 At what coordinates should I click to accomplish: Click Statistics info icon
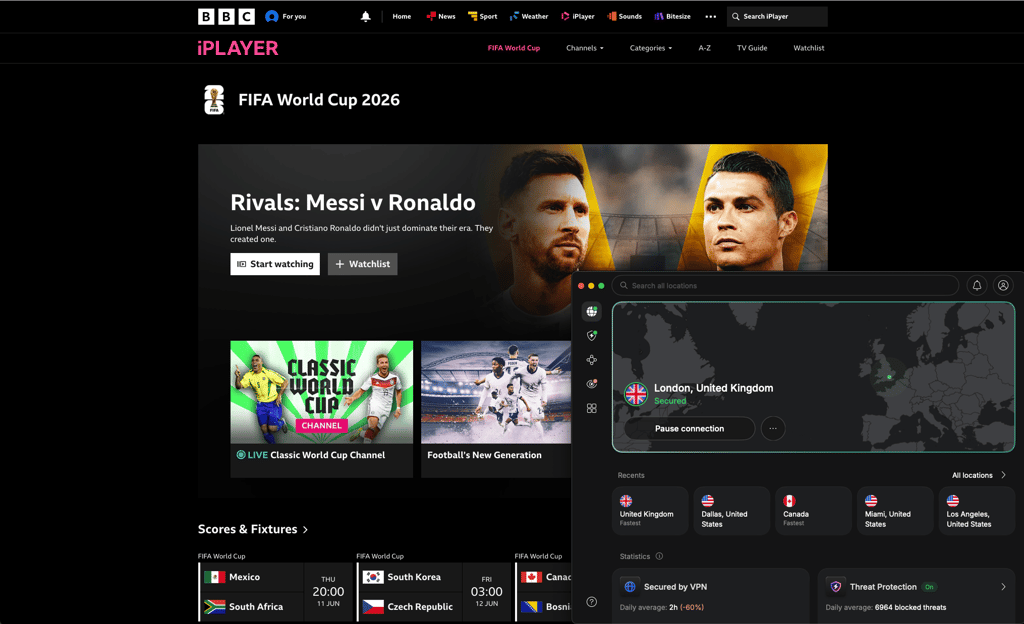click(660, 556)
